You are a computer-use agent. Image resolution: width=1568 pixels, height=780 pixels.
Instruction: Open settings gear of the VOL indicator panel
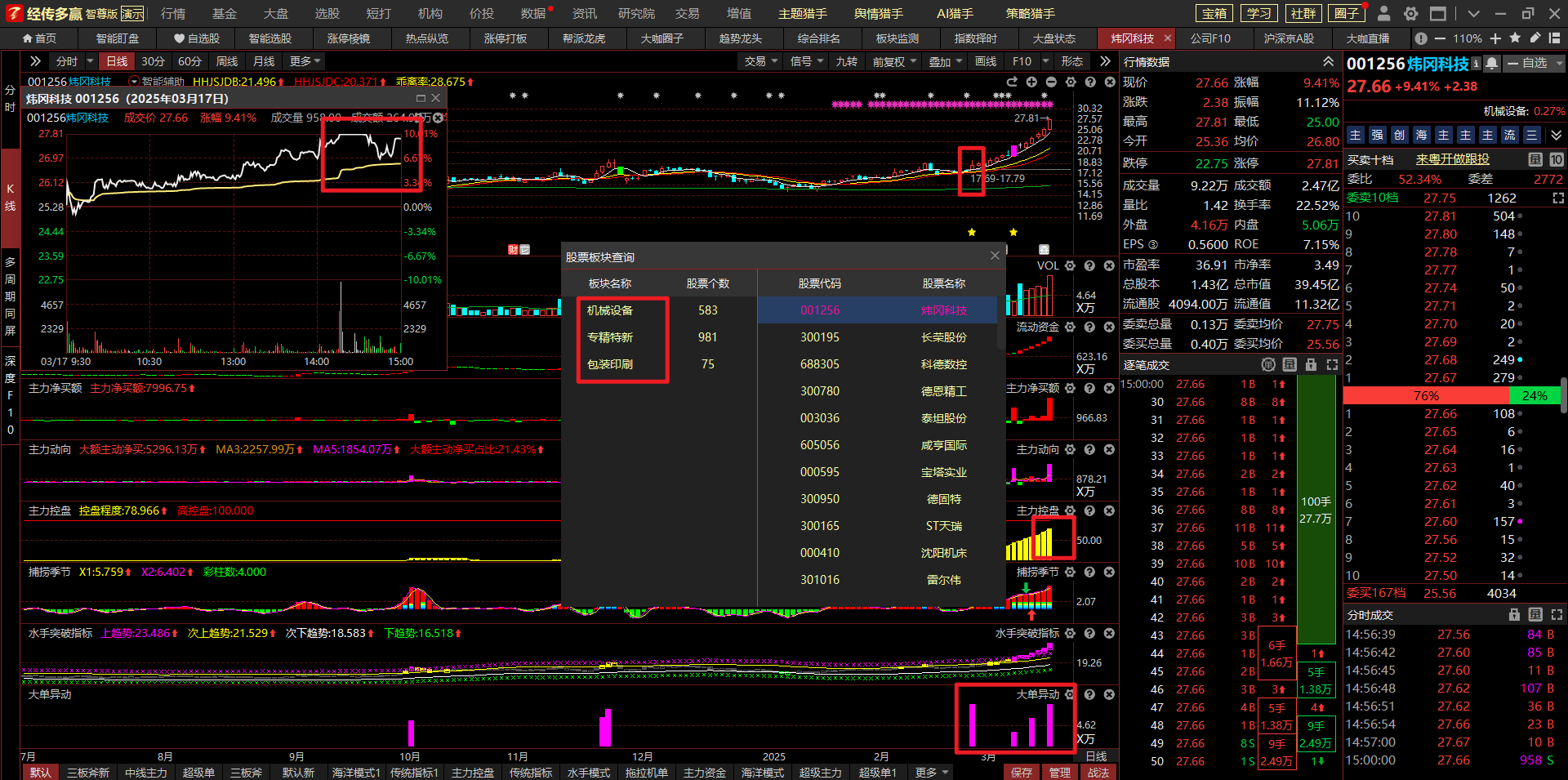[x=1070, y=265]
